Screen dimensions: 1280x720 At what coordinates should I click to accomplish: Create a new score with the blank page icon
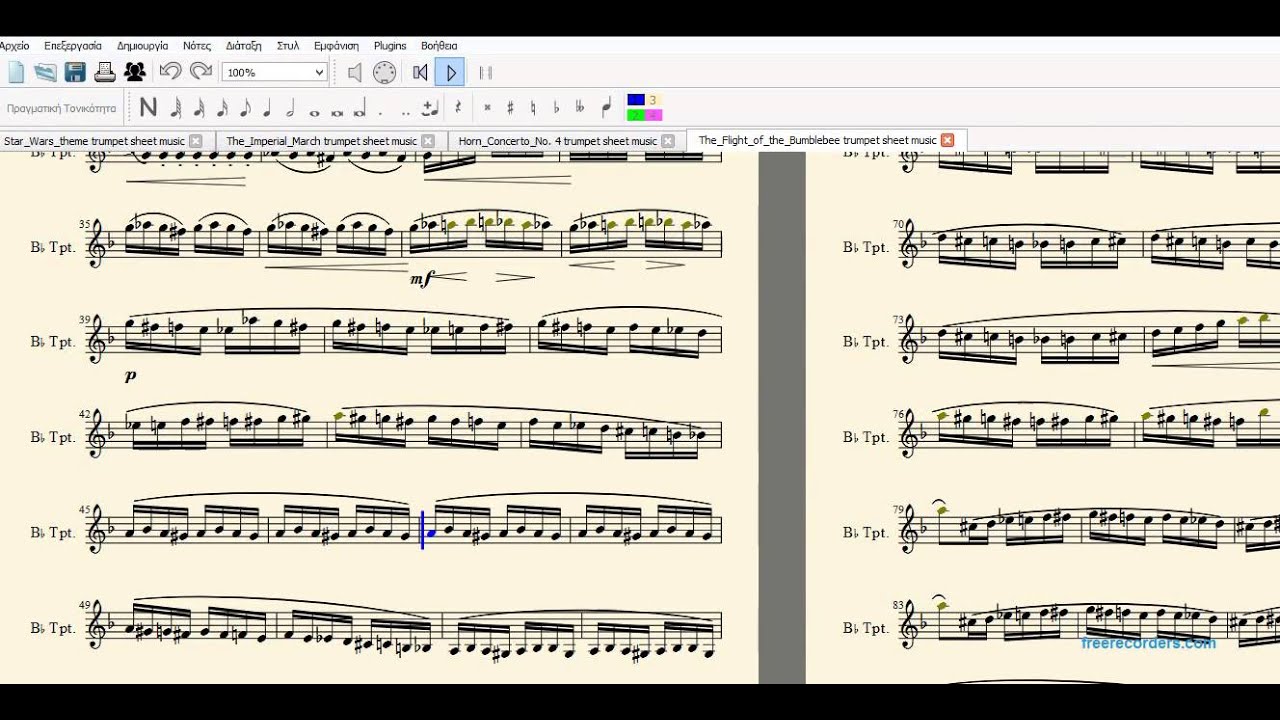(x=16, y=72)
